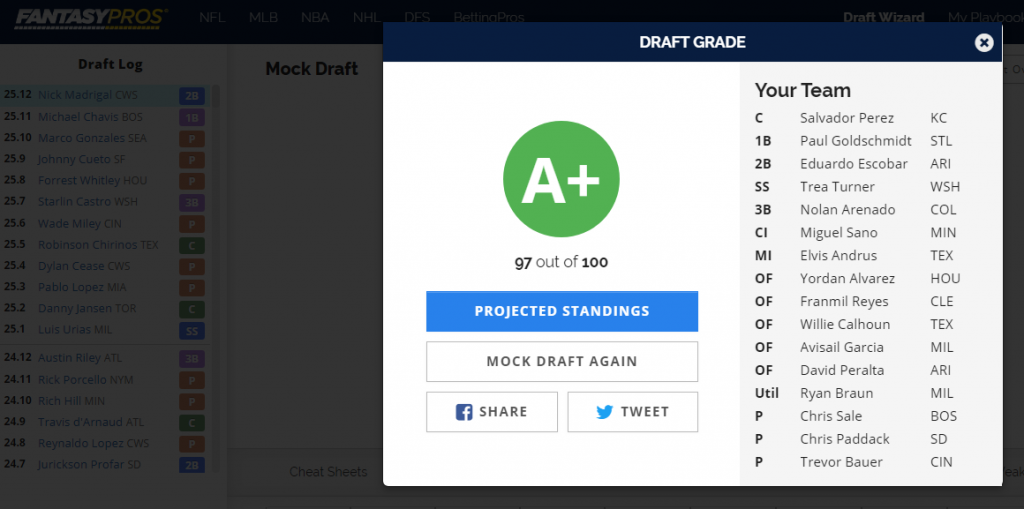The width and height of the screenshot is (1024, 509).
Task: Click the SS badge beside Luis Urias
Action: click(191, 330)
